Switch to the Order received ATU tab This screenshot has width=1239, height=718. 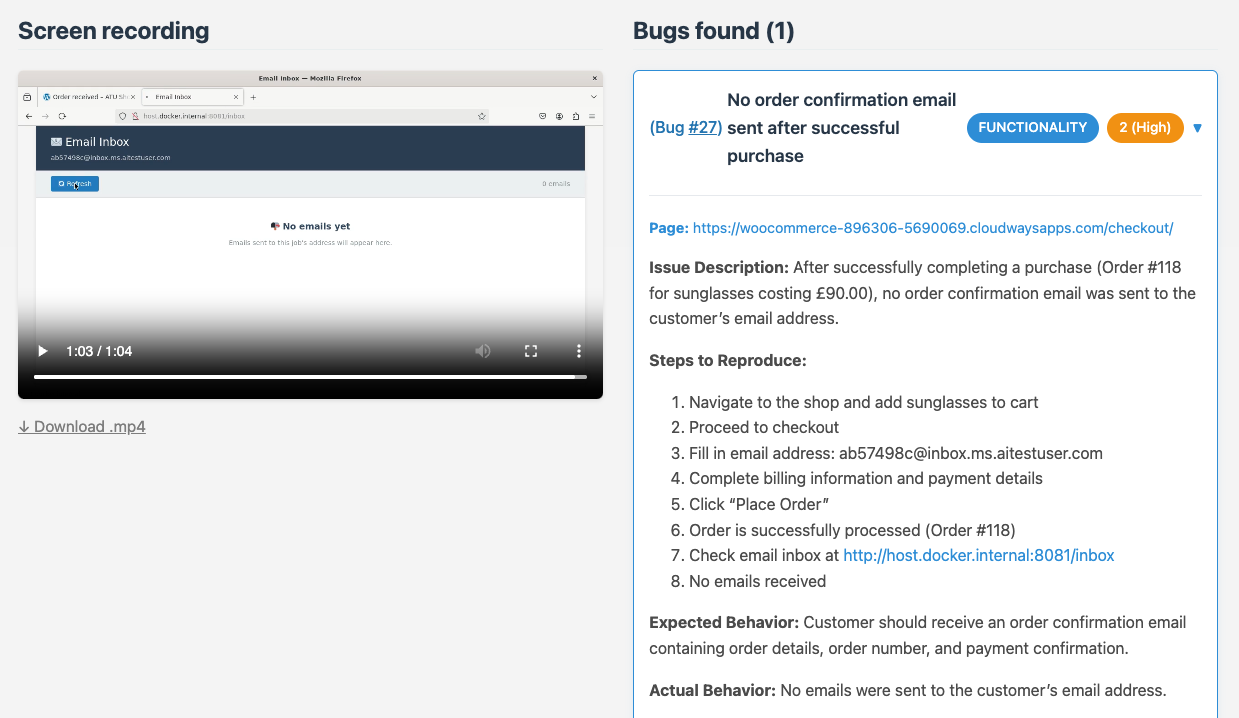point(86,97)
